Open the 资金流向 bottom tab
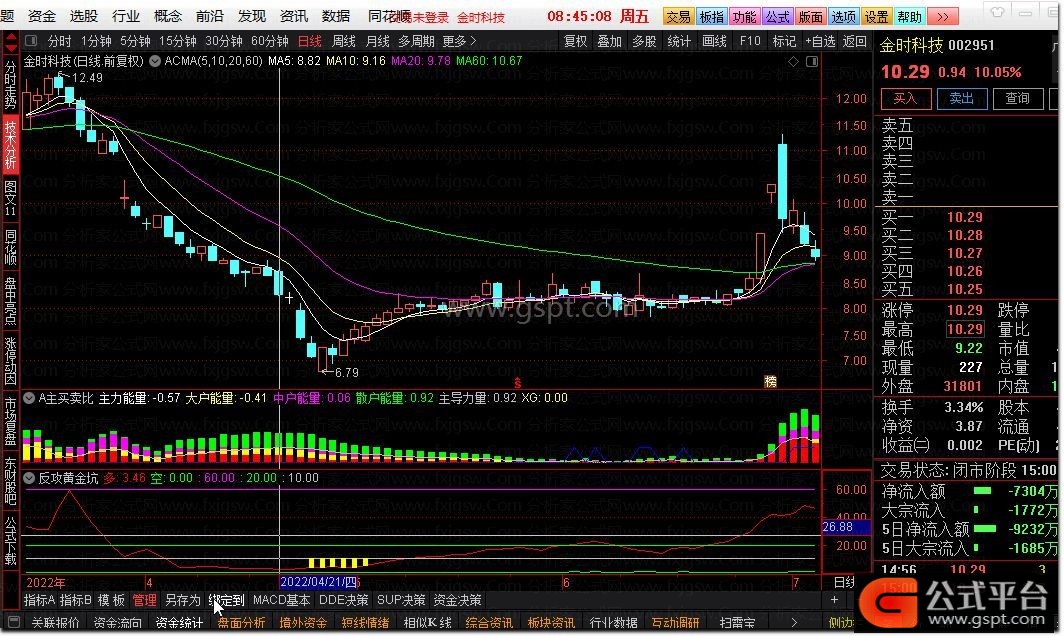 point(118,622)
